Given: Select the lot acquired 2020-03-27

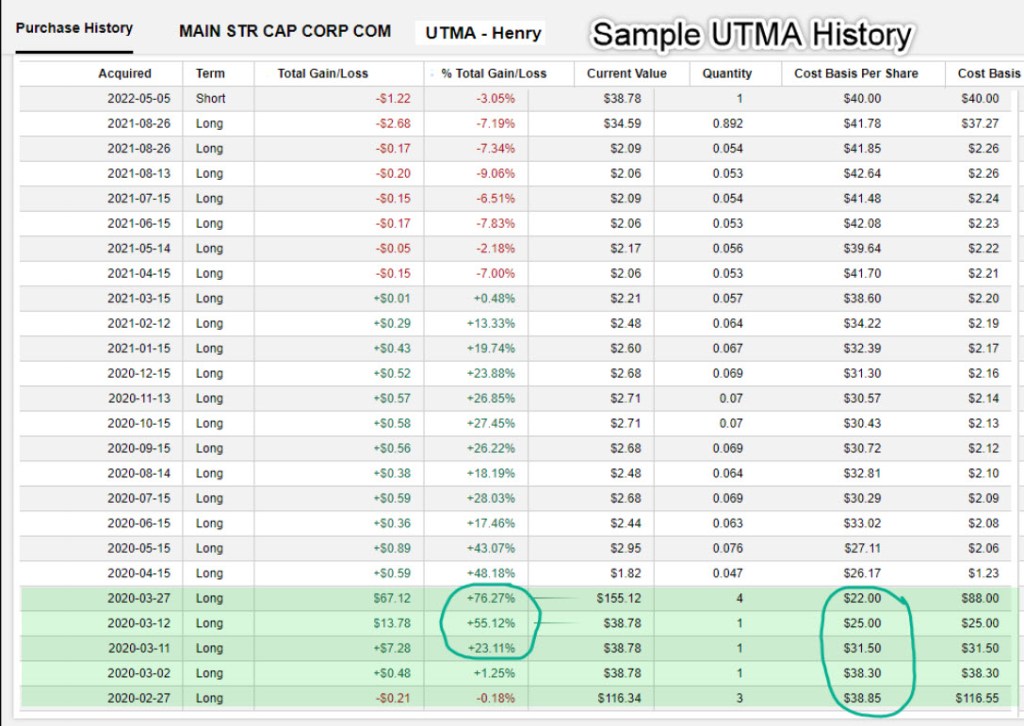Looking at the screenshot, I should point(139,598).
